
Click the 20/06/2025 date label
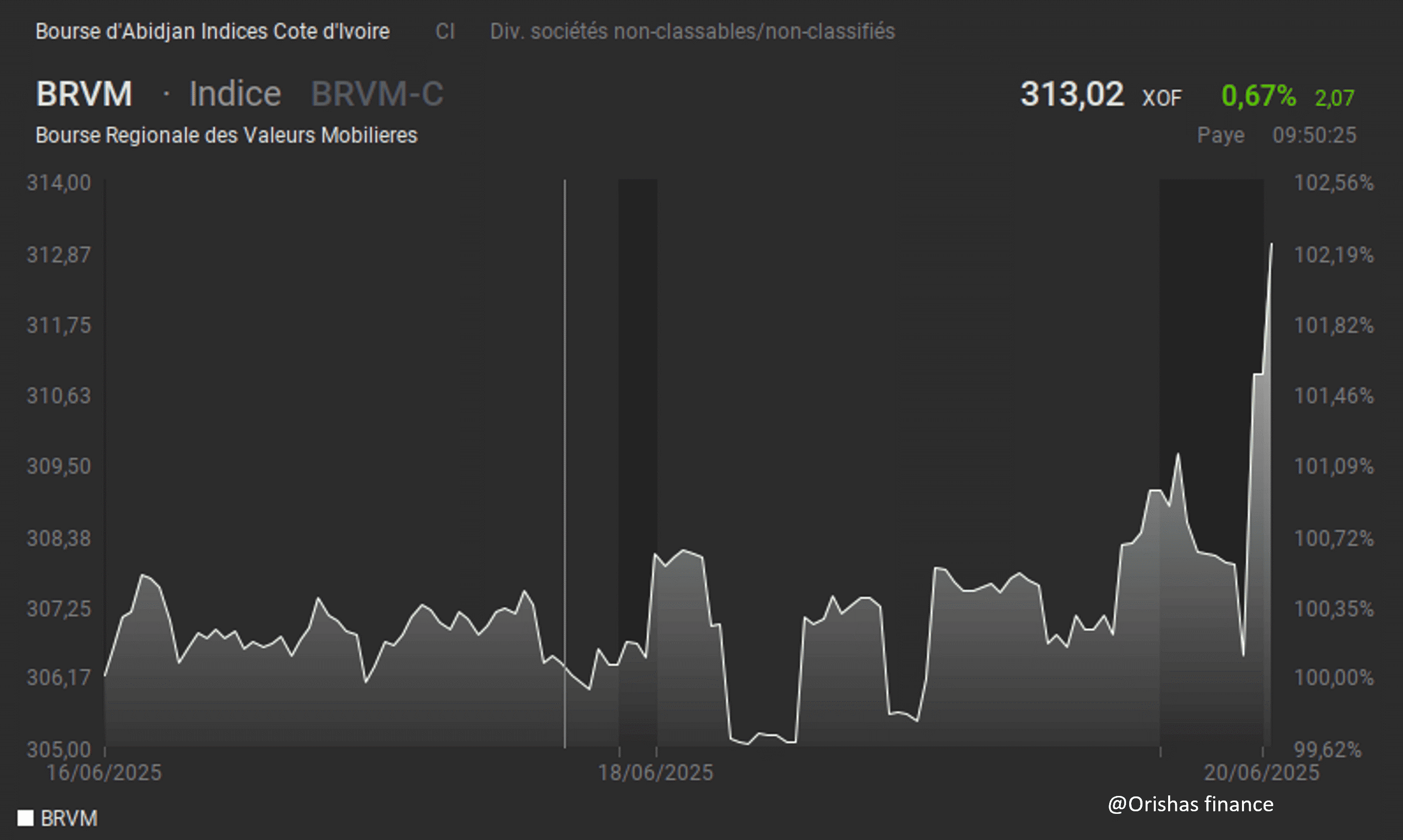(x=1261, y=773)
